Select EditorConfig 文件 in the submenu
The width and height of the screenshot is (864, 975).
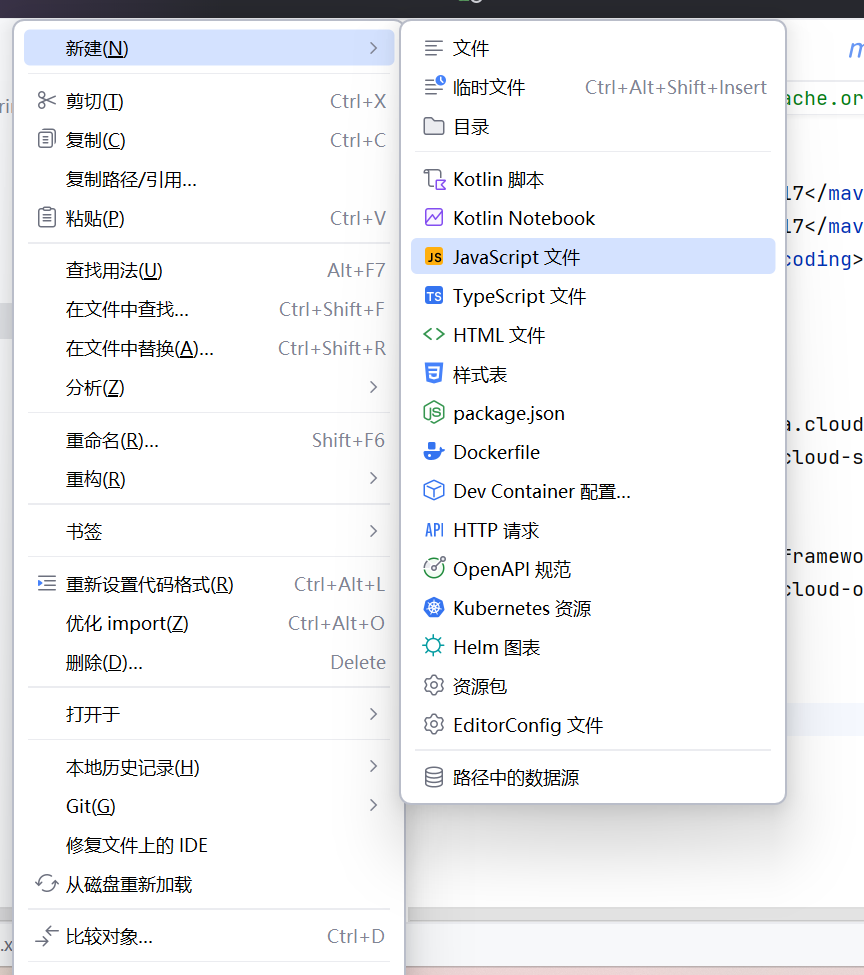[593, 725]
